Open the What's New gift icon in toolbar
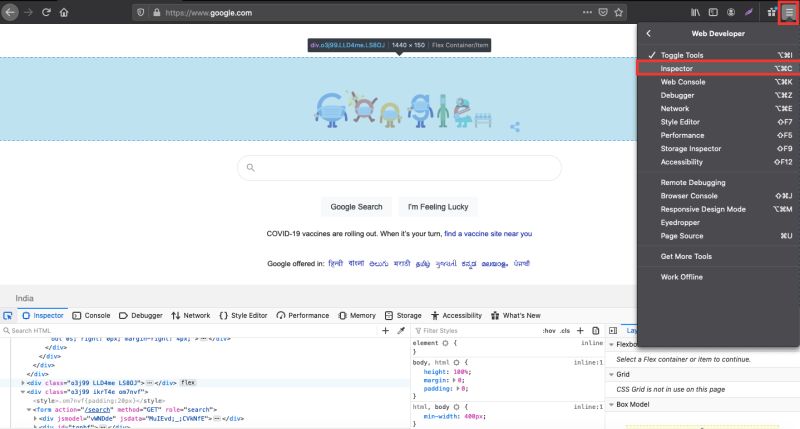 point(771,12)
